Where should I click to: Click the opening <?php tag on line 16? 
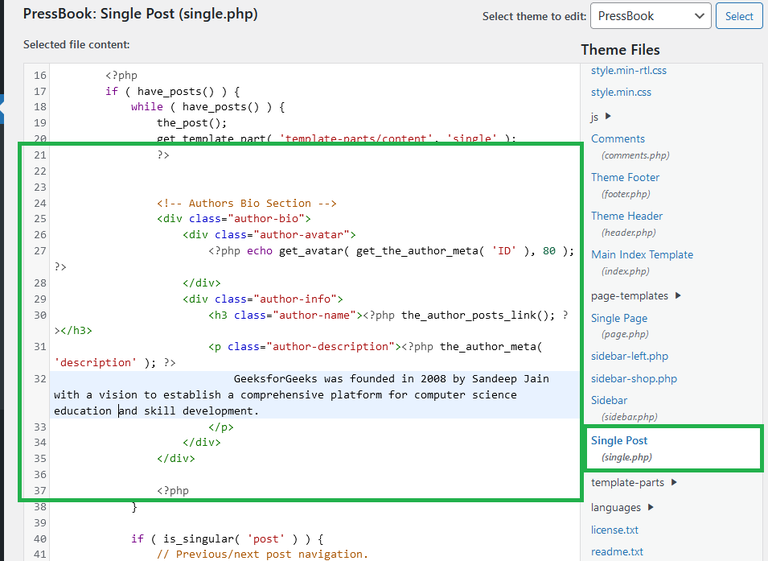(121, 75)
